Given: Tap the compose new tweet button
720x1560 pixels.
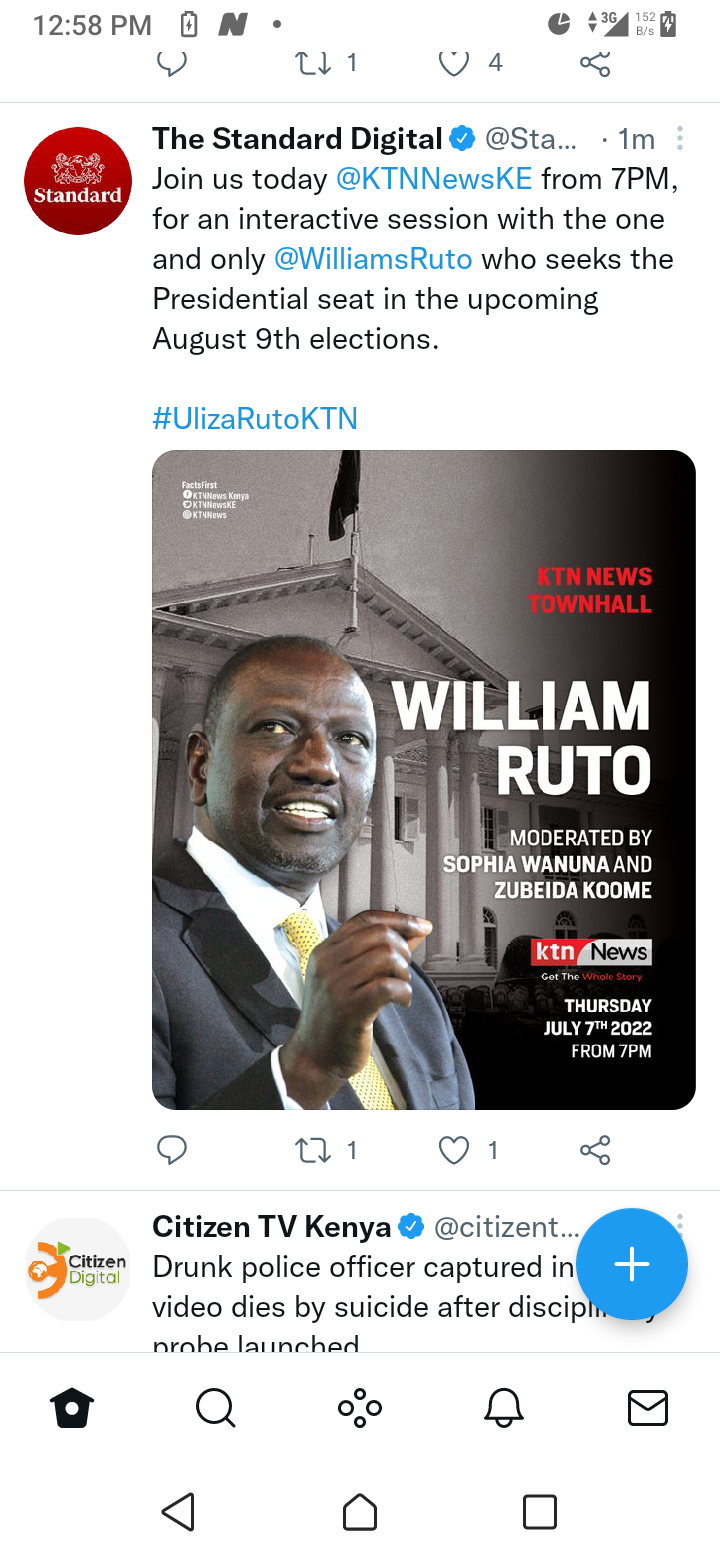Looking at the screenshot, I should pyautogui.click(x=632, y=1264).
